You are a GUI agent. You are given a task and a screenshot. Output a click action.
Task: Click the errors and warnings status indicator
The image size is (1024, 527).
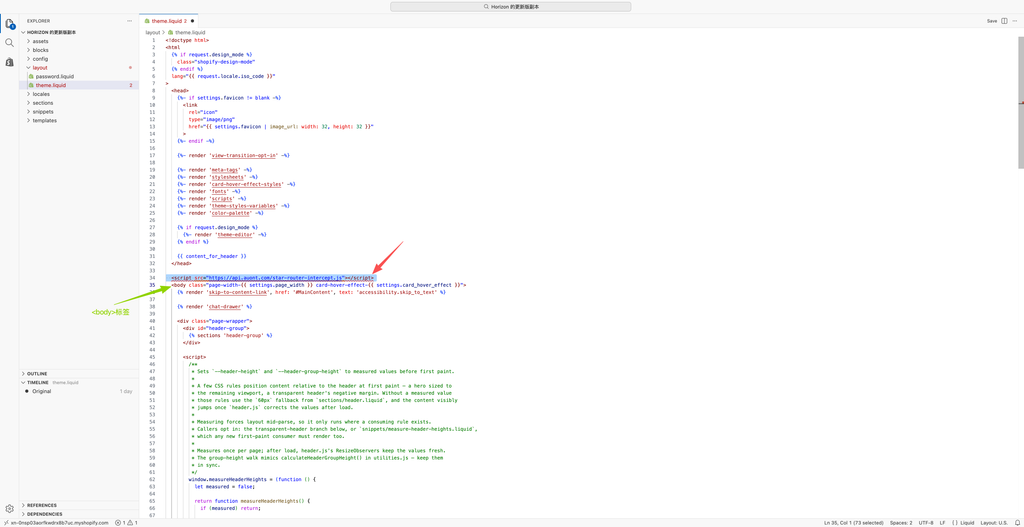pos(126,523)
